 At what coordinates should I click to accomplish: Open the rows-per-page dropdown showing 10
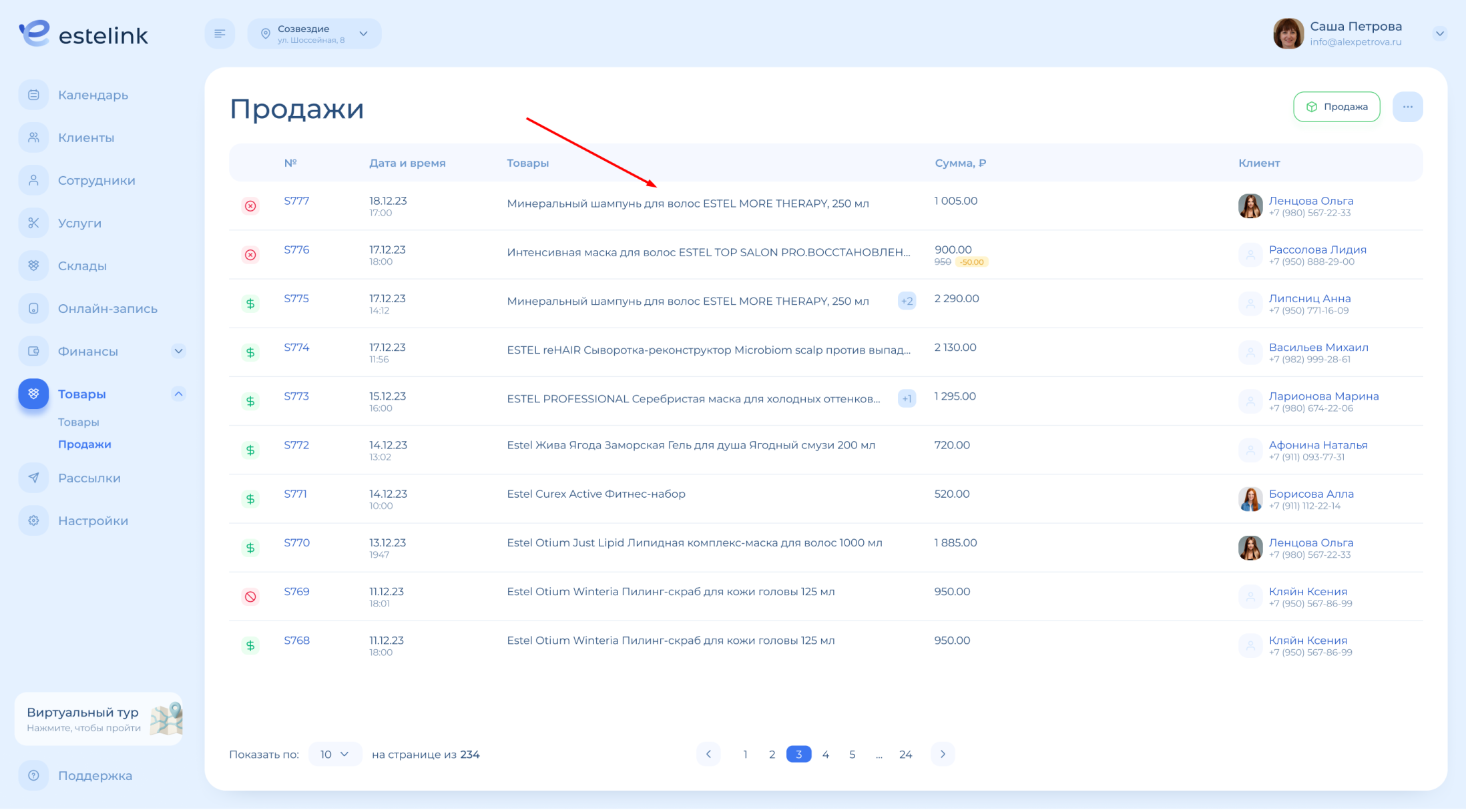[335, 754]
